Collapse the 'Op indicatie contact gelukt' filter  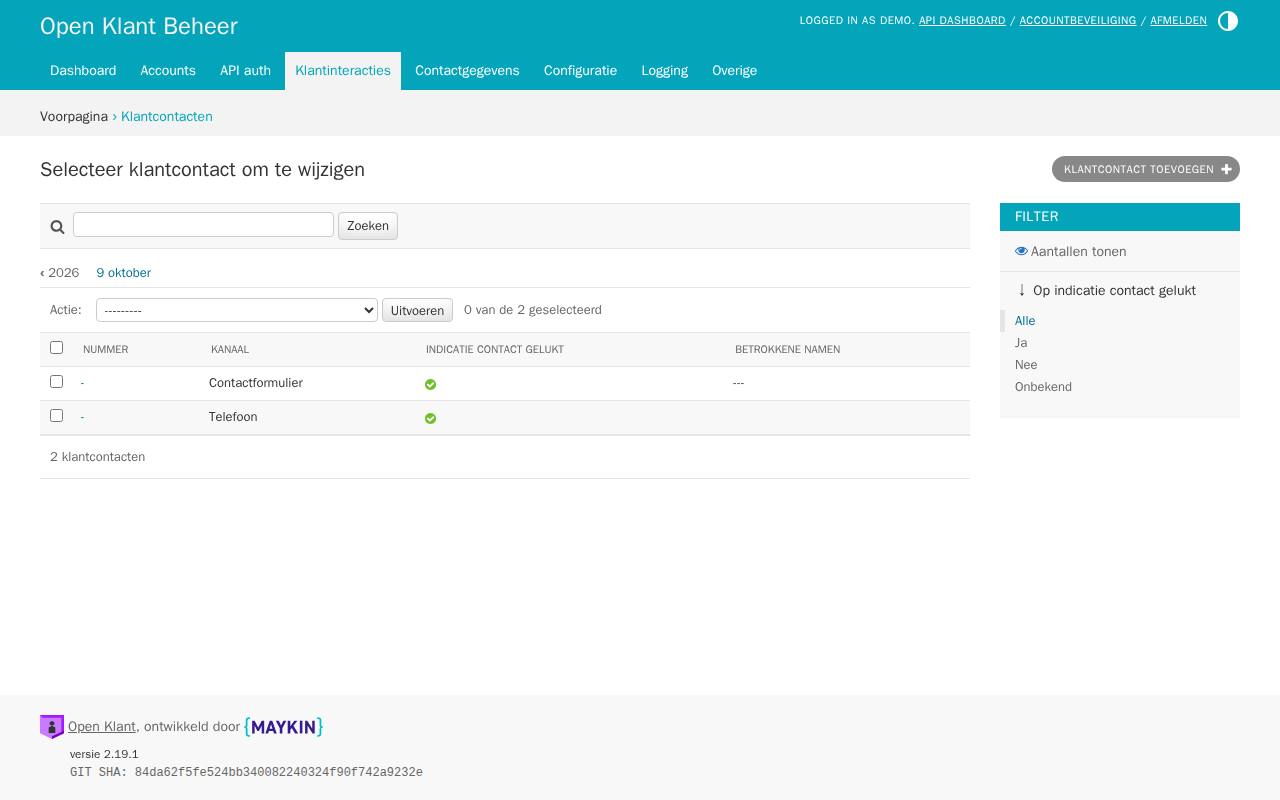tap(1105, 291)
